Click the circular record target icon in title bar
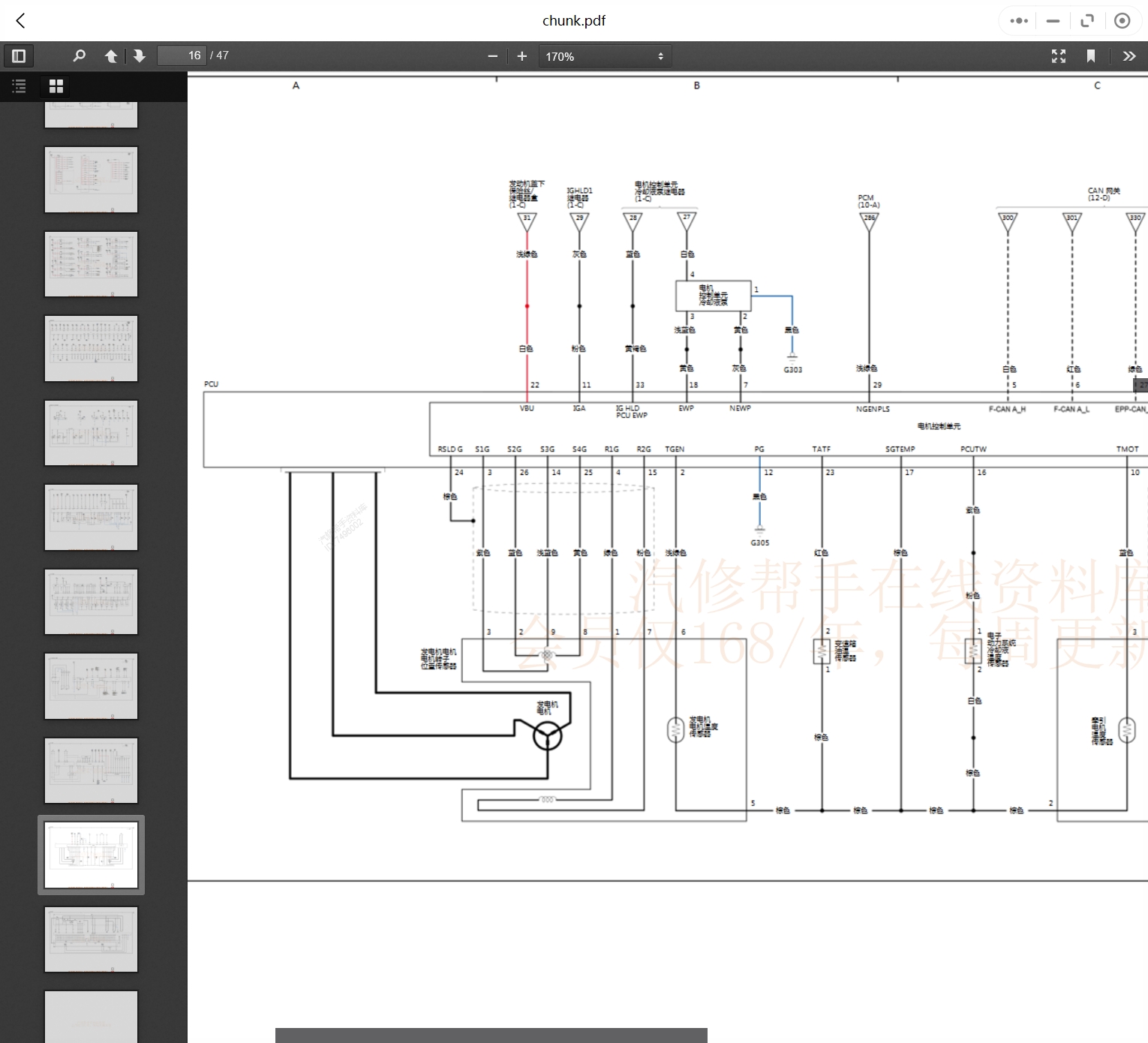 (1122, 21)
